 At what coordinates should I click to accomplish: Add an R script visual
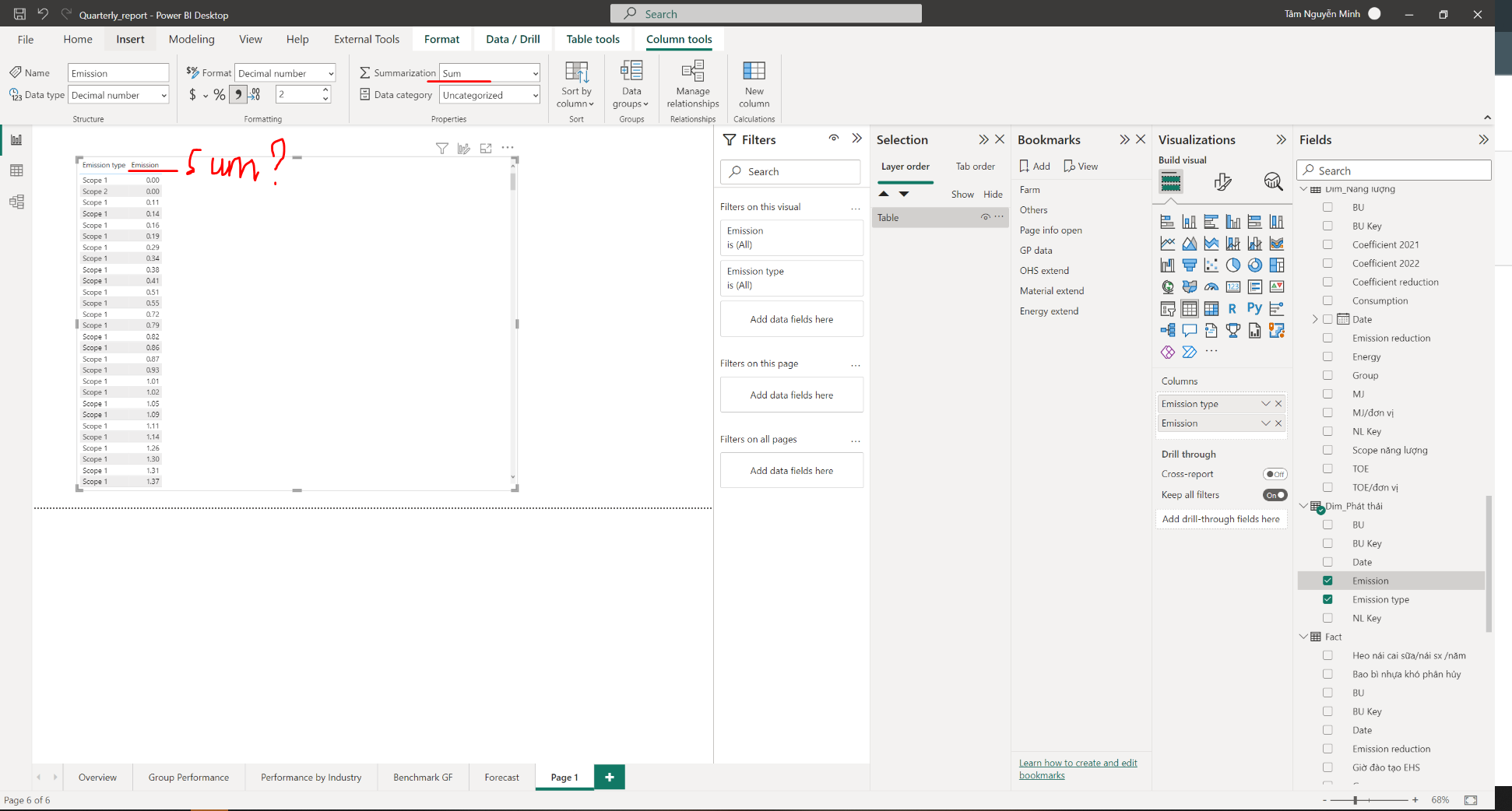click(1232, 309)
